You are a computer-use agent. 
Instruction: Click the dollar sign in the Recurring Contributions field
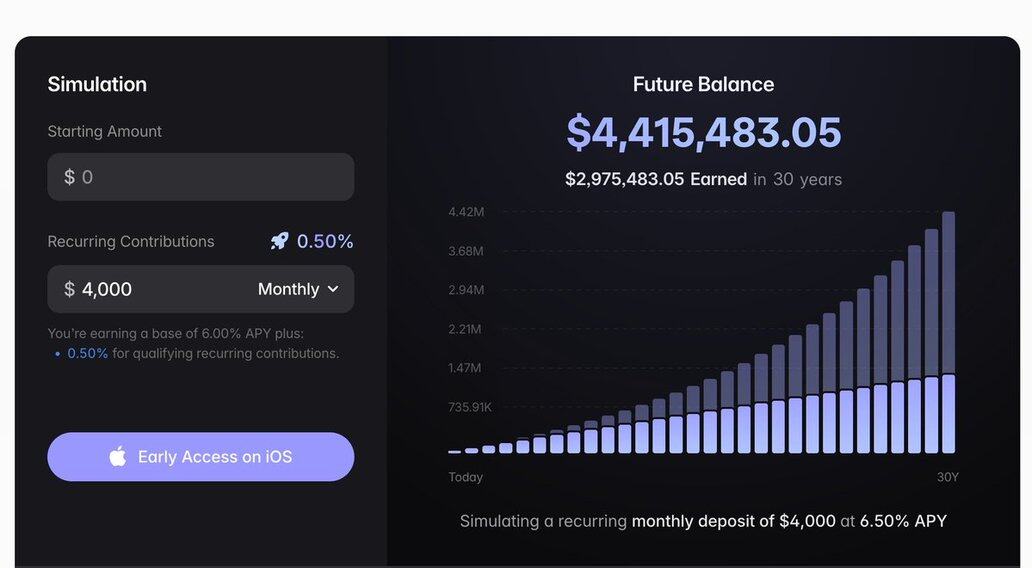[x=69, y=289]
